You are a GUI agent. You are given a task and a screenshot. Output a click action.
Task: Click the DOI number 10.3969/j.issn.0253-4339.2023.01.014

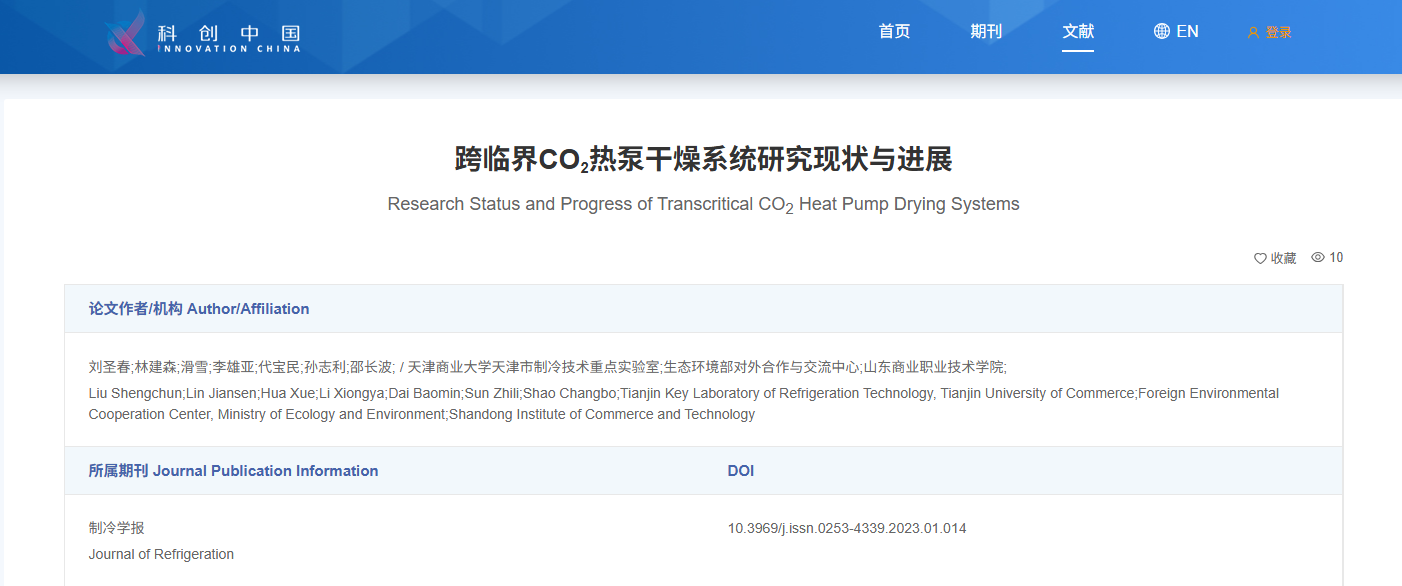(846, 528)
